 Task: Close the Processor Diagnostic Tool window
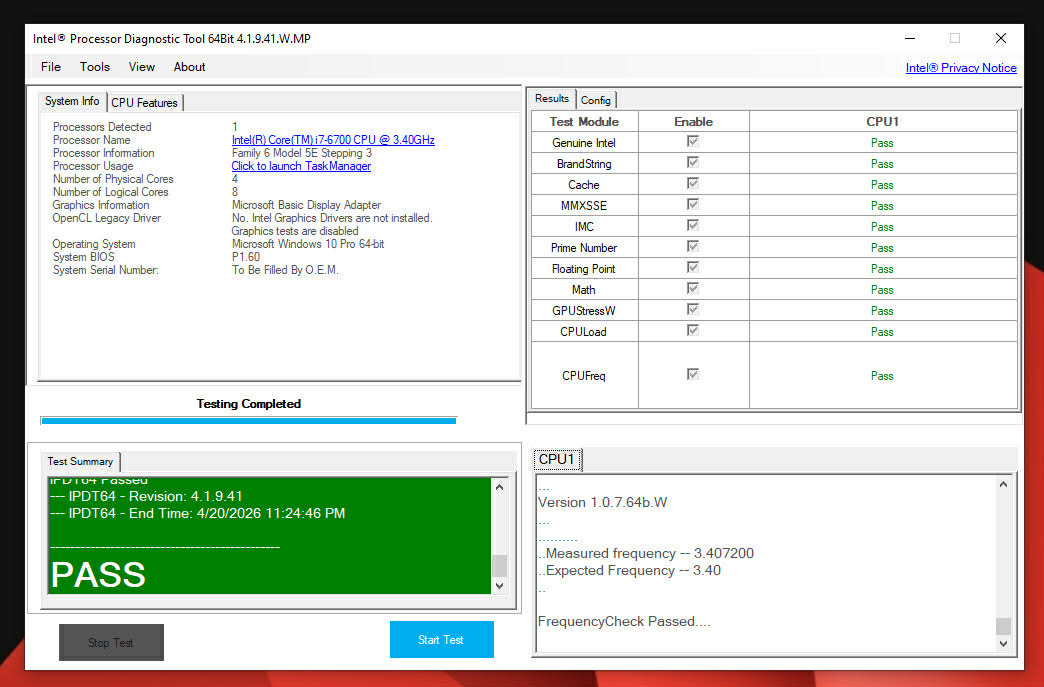pos(1000,39)
